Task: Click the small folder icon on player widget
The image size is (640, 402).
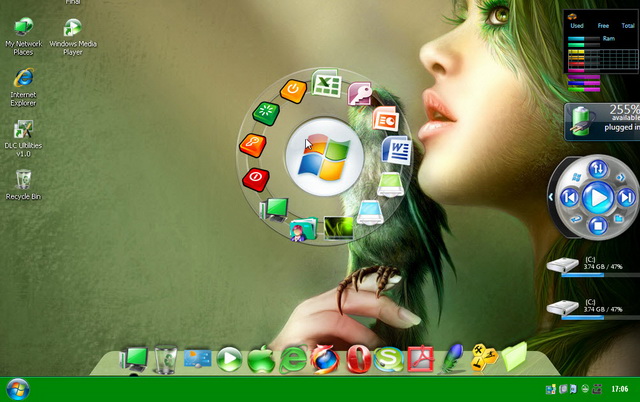Action: tap(619, 219)
